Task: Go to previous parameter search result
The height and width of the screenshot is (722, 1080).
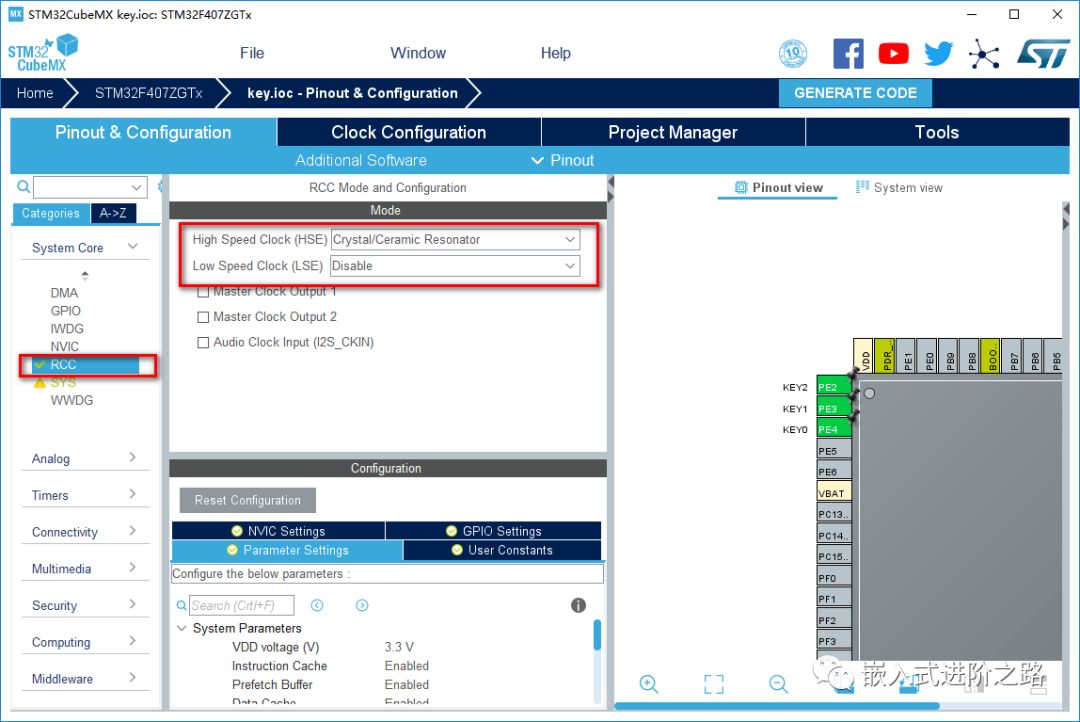Action: (x=317, y=605)
